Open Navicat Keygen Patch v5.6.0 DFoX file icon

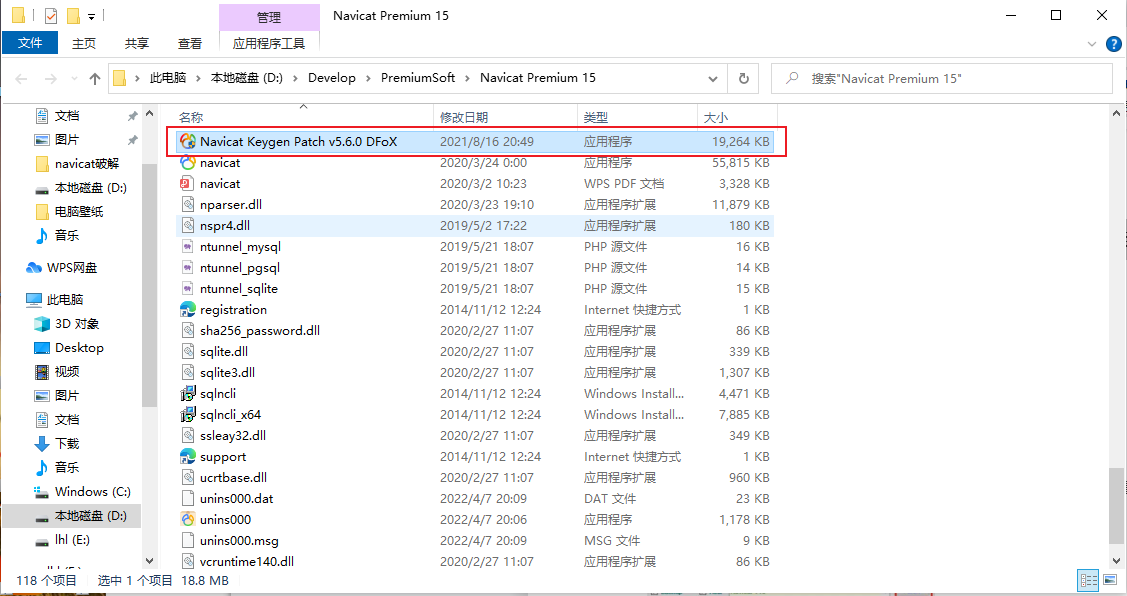click(188, 142)
